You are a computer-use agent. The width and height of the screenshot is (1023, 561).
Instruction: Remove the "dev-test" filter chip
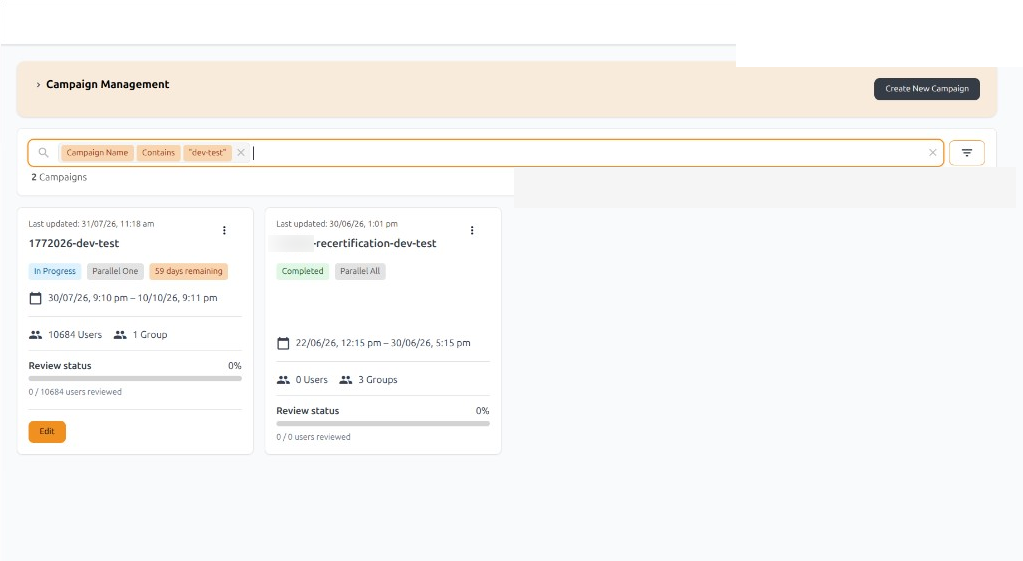pos(241,153)
